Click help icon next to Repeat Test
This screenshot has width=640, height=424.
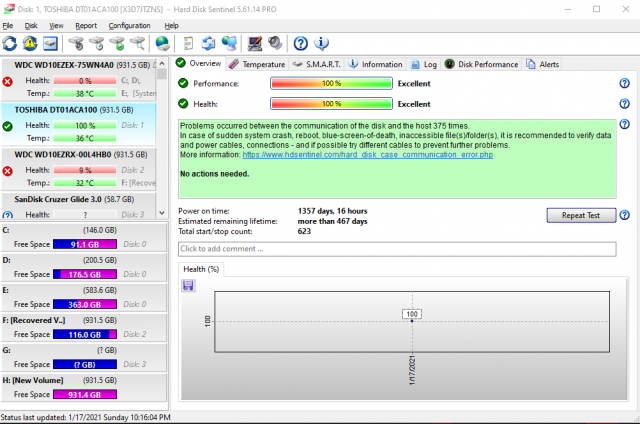click(624, 215)
